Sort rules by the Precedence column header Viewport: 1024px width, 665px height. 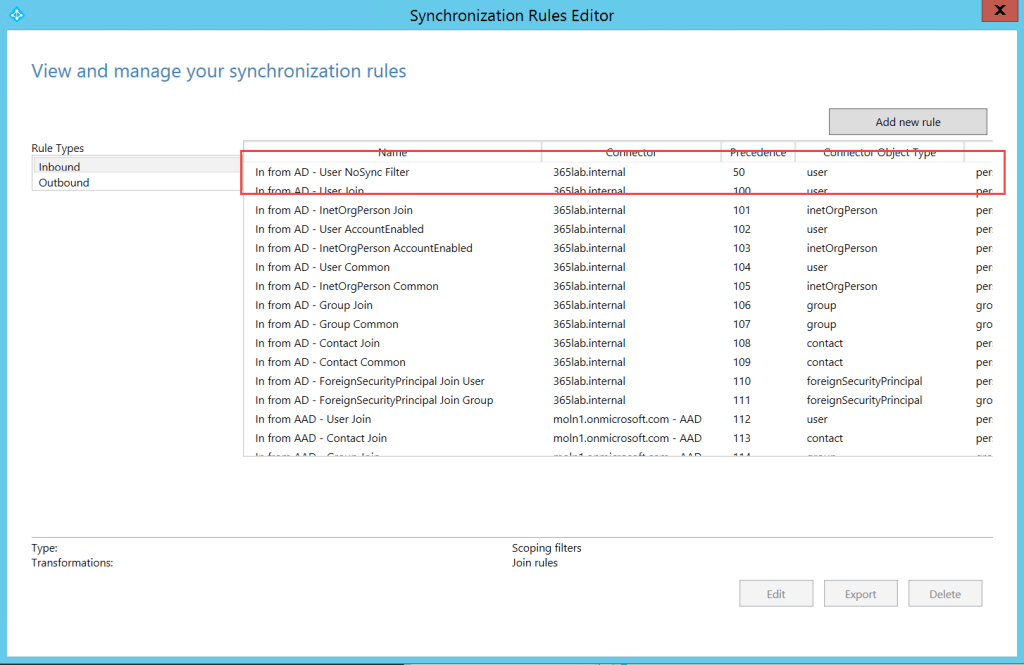point(758,152)
